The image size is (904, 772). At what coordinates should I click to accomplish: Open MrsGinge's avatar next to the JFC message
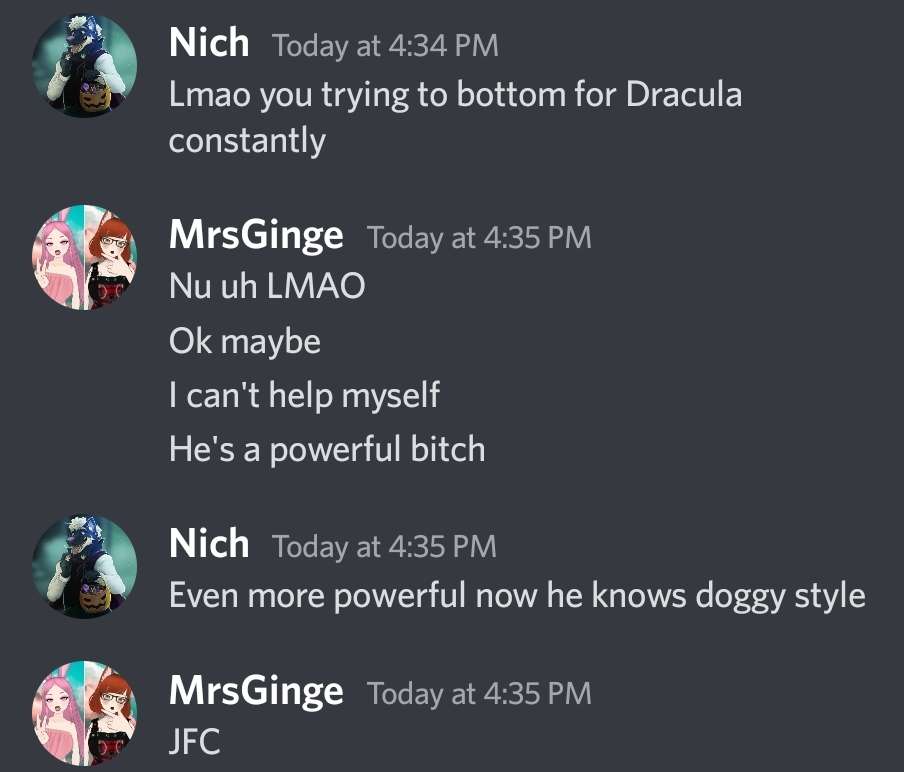(x=84, y=713)
